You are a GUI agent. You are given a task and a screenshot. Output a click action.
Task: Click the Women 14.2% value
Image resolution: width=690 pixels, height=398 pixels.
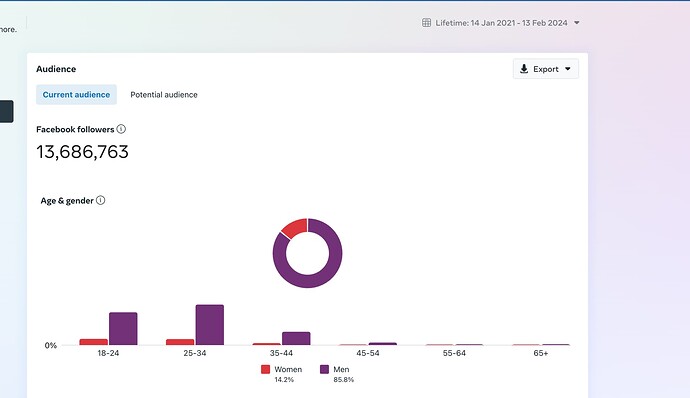click(284, 380)
